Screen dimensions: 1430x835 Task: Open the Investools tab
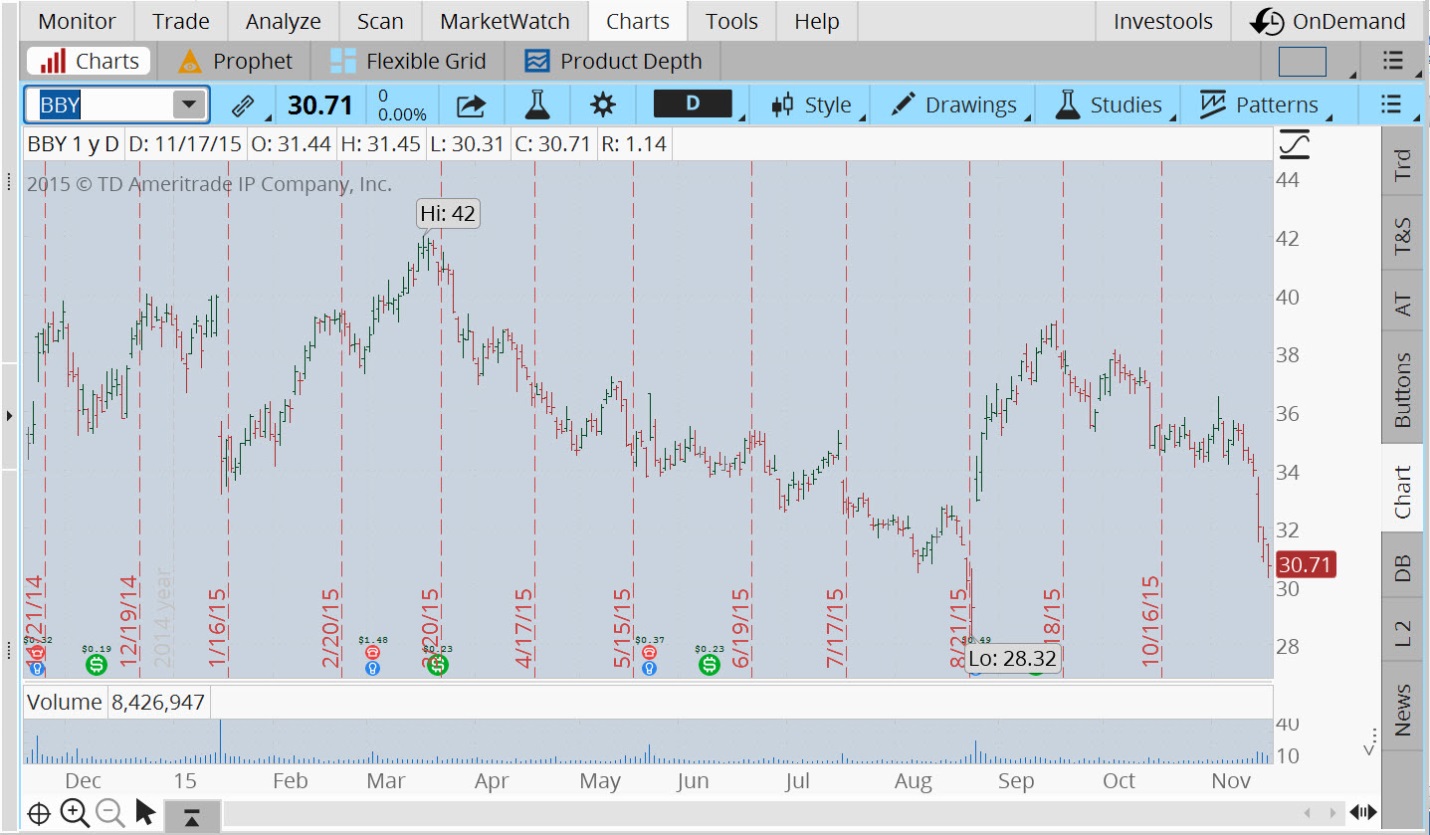point(1163,21)
